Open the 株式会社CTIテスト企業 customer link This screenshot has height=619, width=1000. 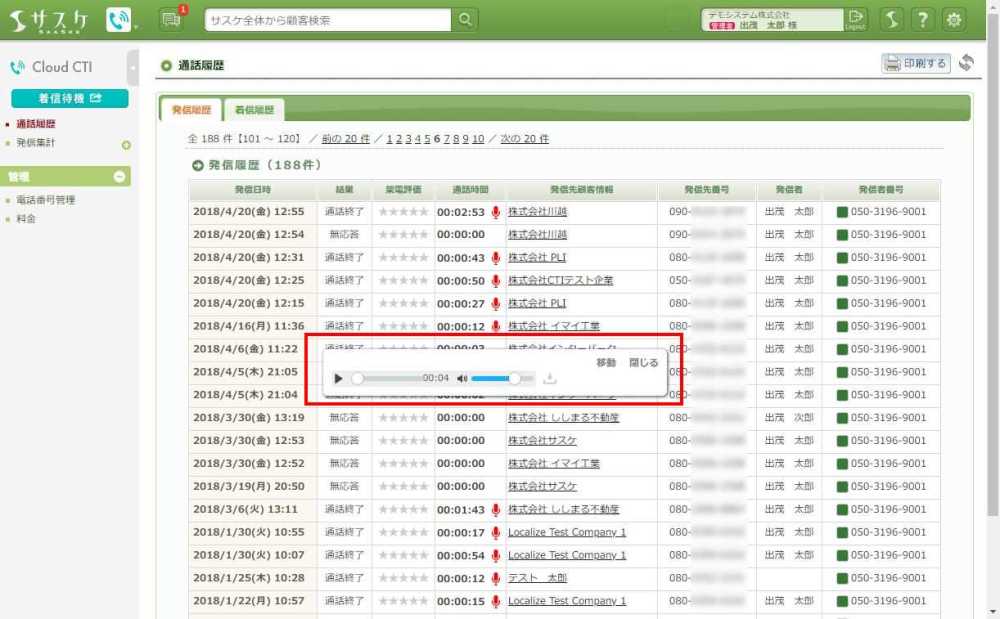click(560, 281)
